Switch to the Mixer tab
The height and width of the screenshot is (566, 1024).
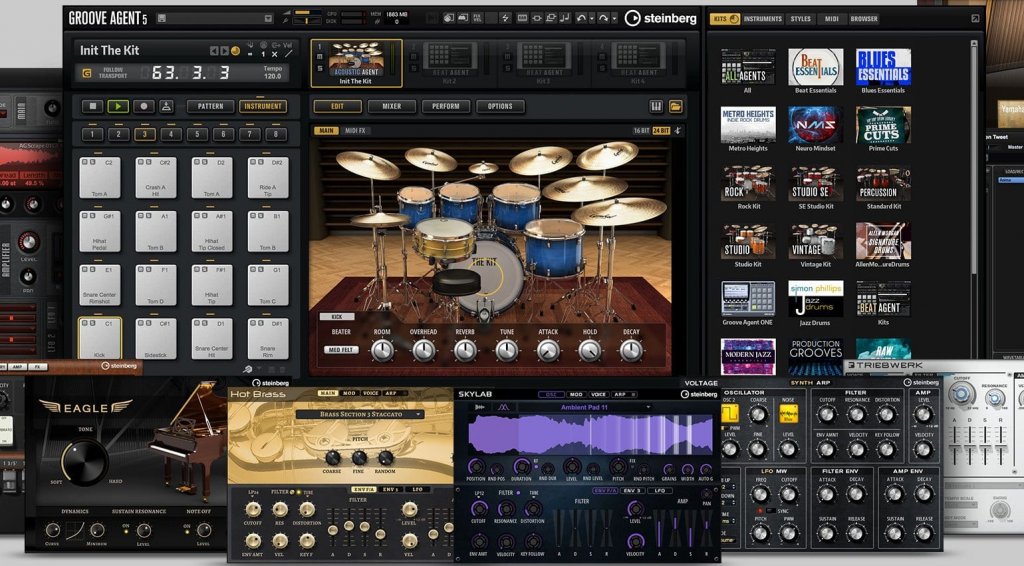(391, 106)
